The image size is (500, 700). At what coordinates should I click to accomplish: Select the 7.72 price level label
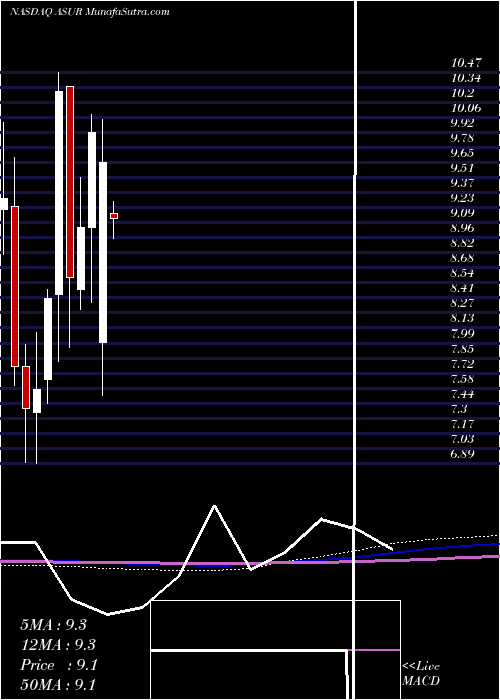[x=462, y=364]
